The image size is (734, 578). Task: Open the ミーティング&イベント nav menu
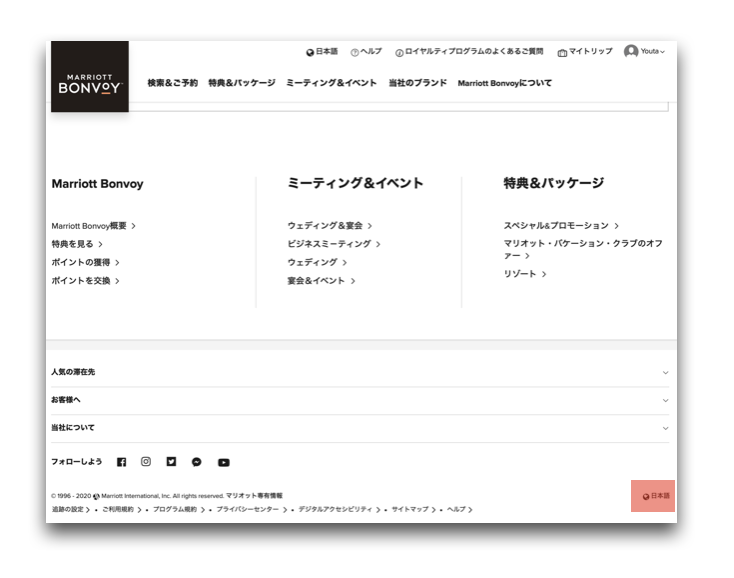pyautogui.click(x=331, y=83)
